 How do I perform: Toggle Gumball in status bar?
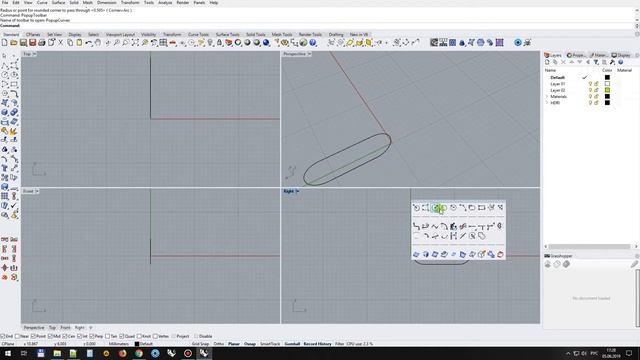pyautogui.click(x=292, y=344)
